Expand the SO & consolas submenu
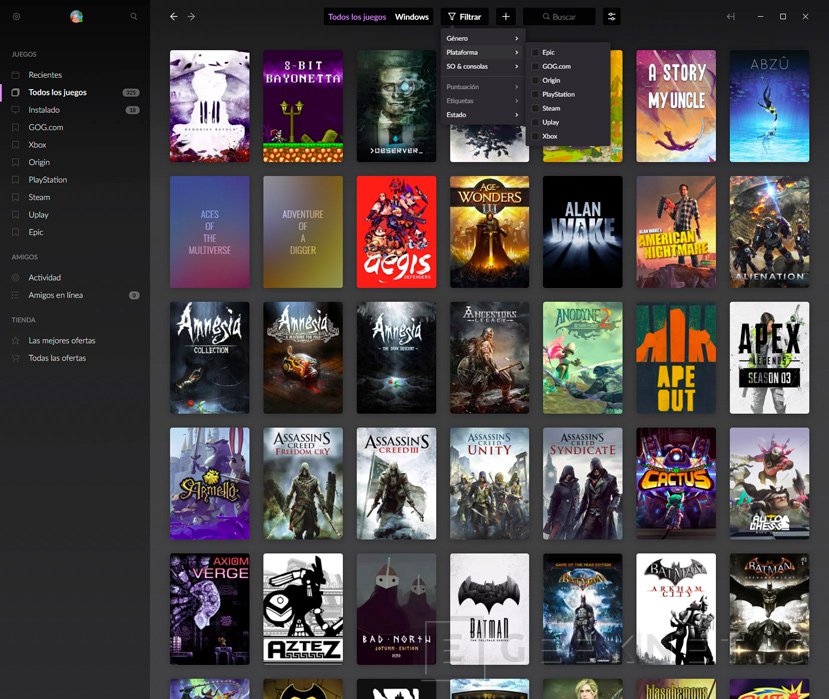 (483, 66)
